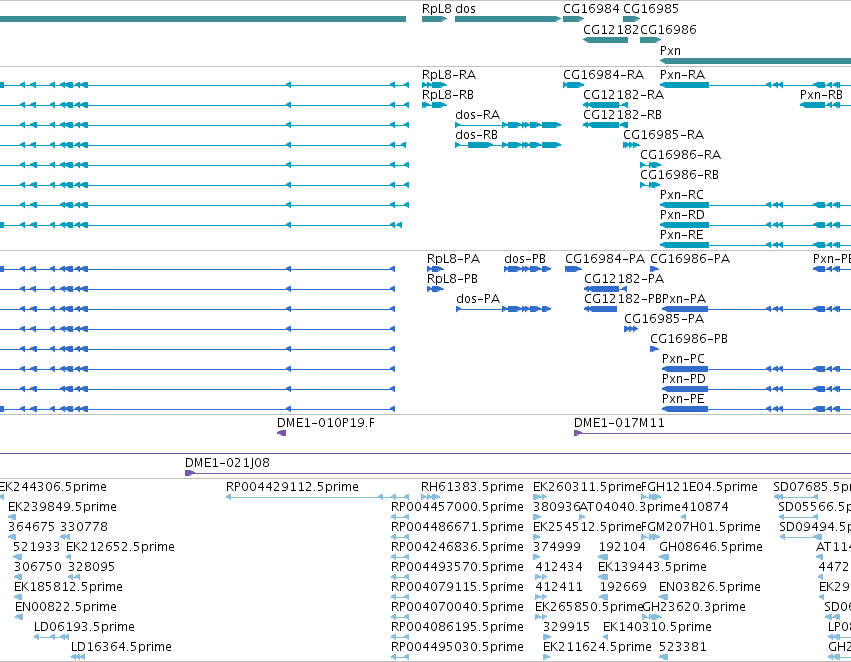Open the Pxn-RB transcript label
This screenshot has width=851, height=662.
[821, 95]
